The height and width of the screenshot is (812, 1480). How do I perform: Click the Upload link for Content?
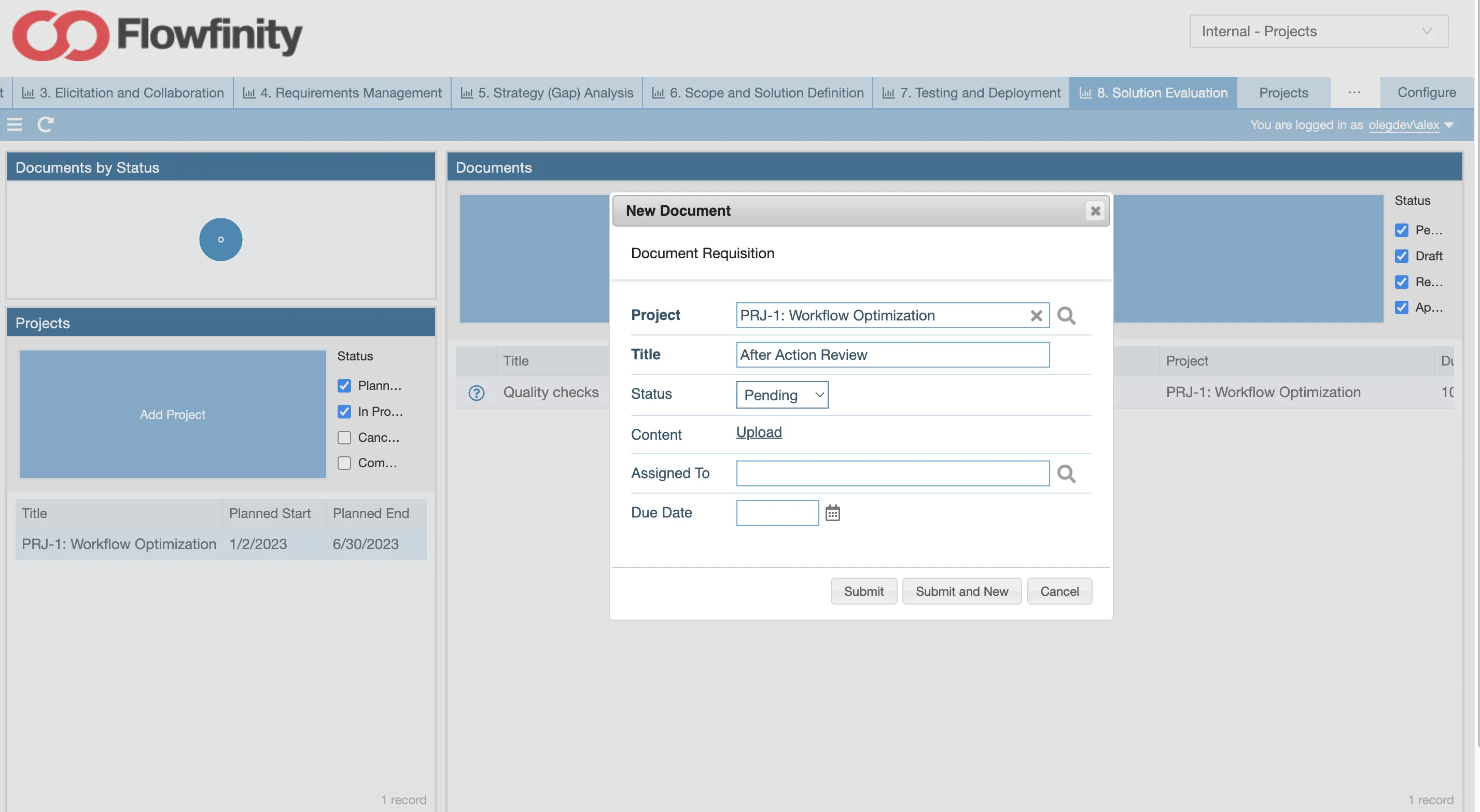tap(758, 431)
